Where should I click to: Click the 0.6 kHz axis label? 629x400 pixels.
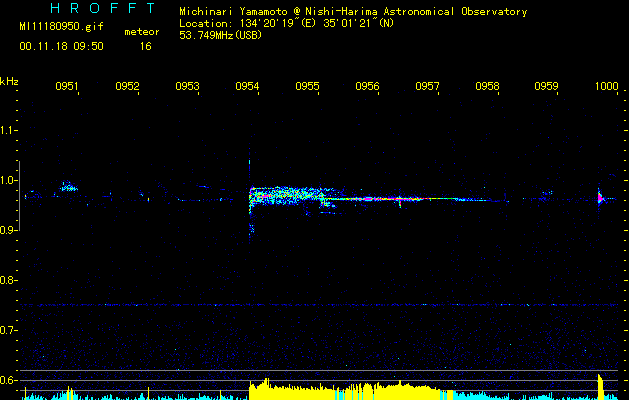(x=7, y=380)
